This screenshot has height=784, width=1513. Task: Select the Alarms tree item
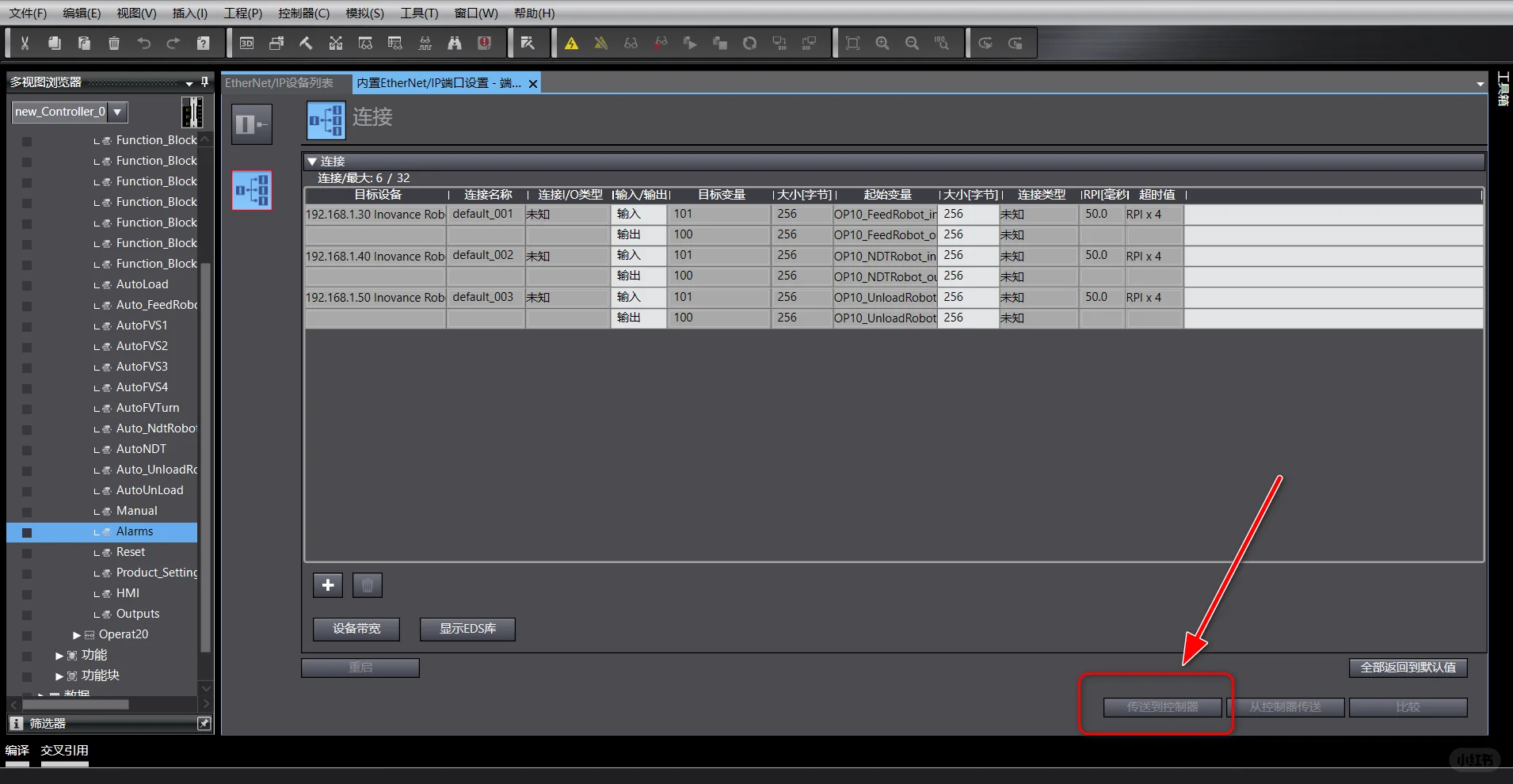click(135, 532)
